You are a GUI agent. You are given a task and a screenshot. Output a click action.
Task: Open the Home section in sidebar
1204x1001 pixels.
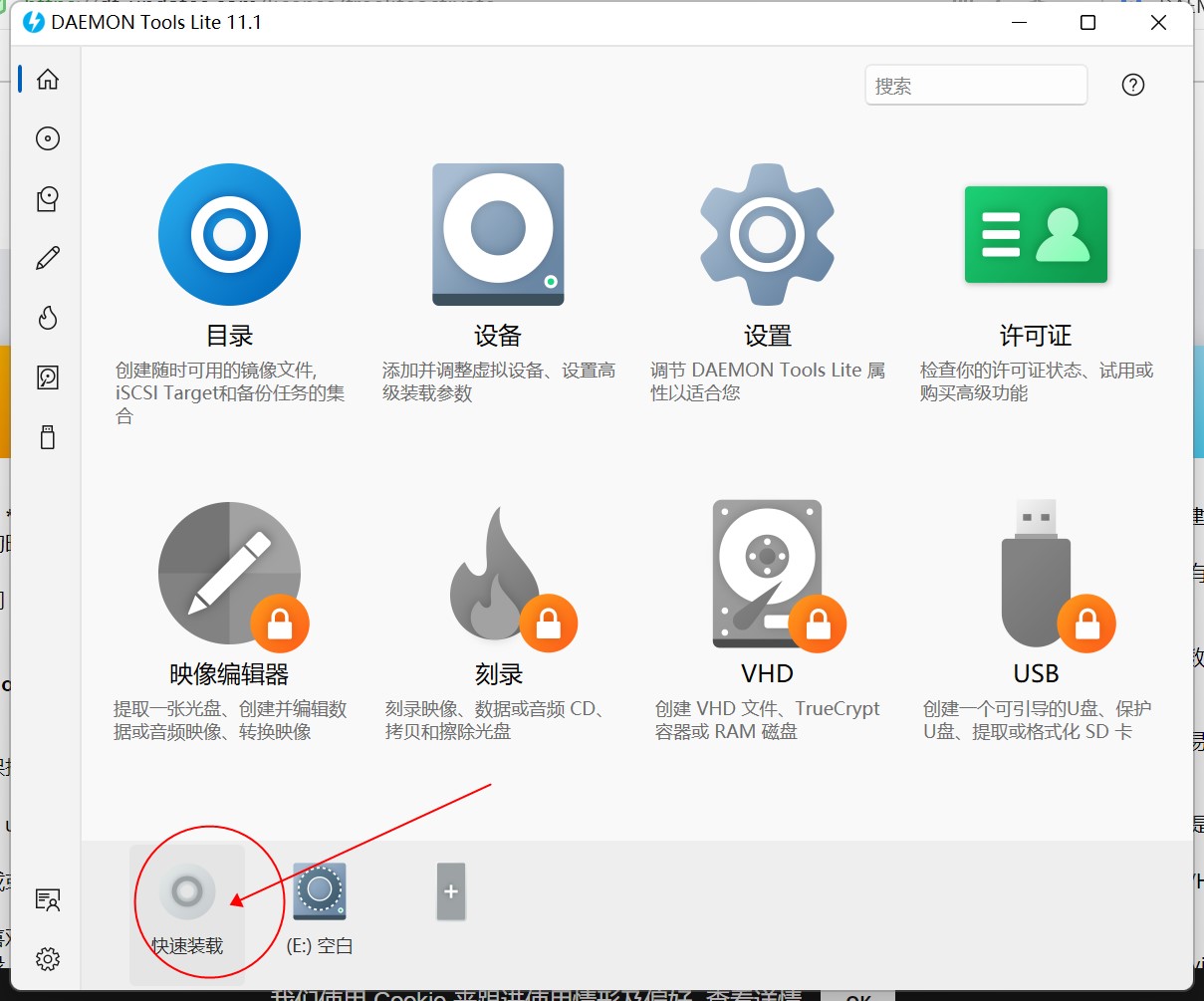(x=48, y=80)
